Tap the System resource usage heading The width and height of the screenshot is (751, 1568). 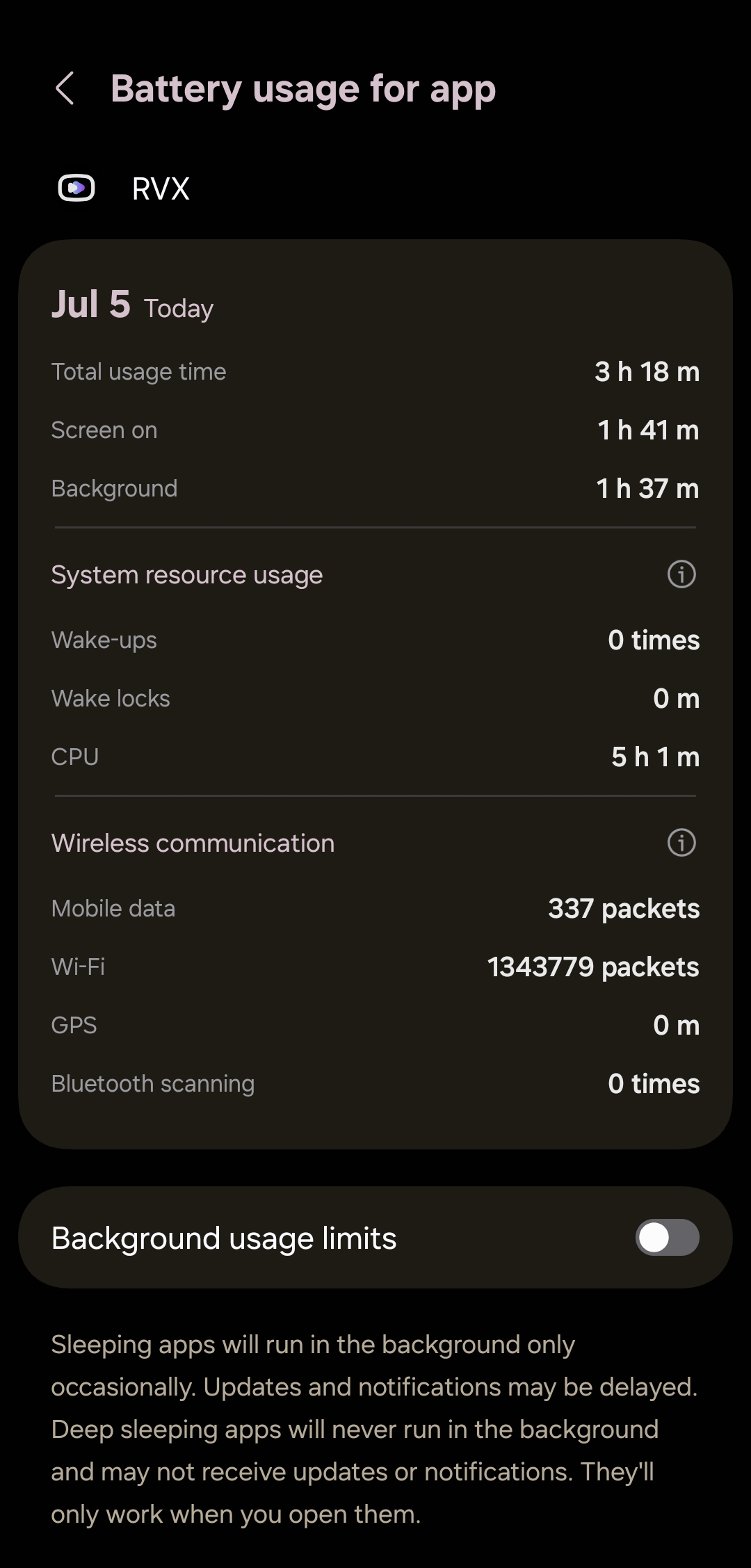coord(187,575)
